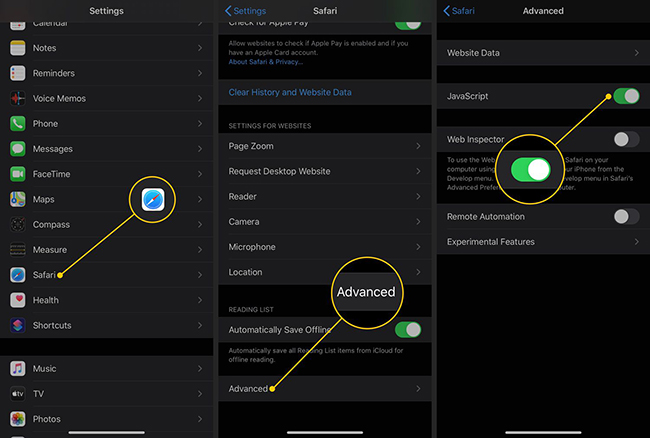Tap the Measure row label
This screenshot has width=650, height=438.
coord(50,250)
